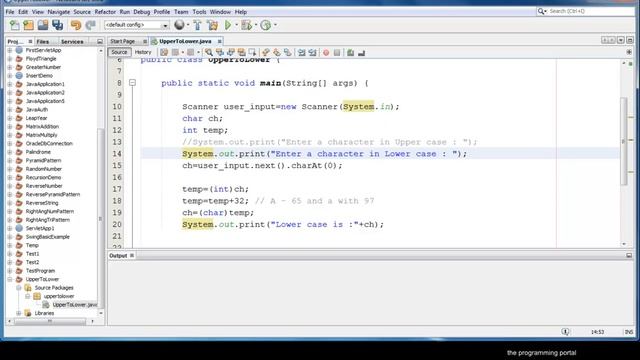Open the File menu

[x=10, y=12]
